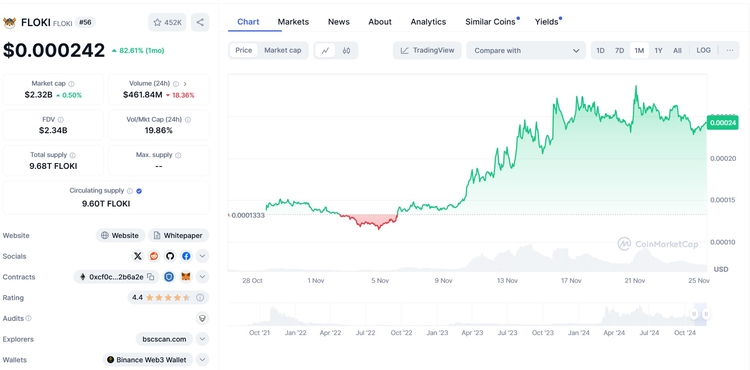Click the Whitepaper button
Image resolution: width=750 pixels, height=370 pixels.
pos(178,235)
